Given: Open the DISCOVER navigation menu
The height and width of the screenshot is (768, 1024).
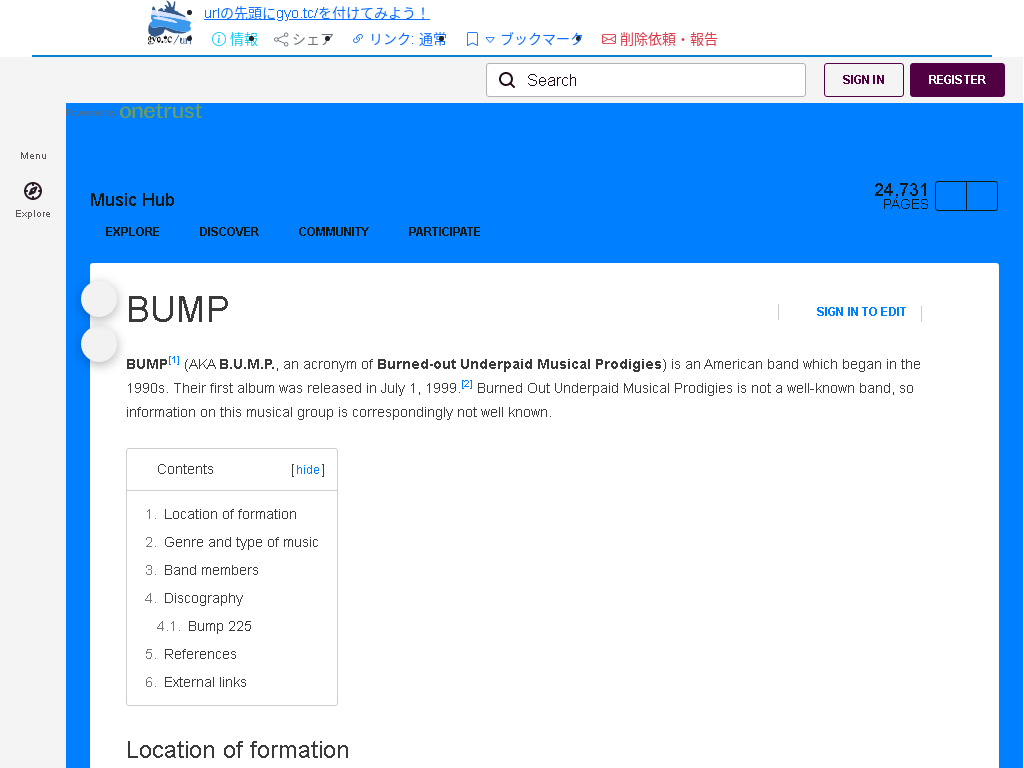Looking at the screenshot, I should [229, 232].
